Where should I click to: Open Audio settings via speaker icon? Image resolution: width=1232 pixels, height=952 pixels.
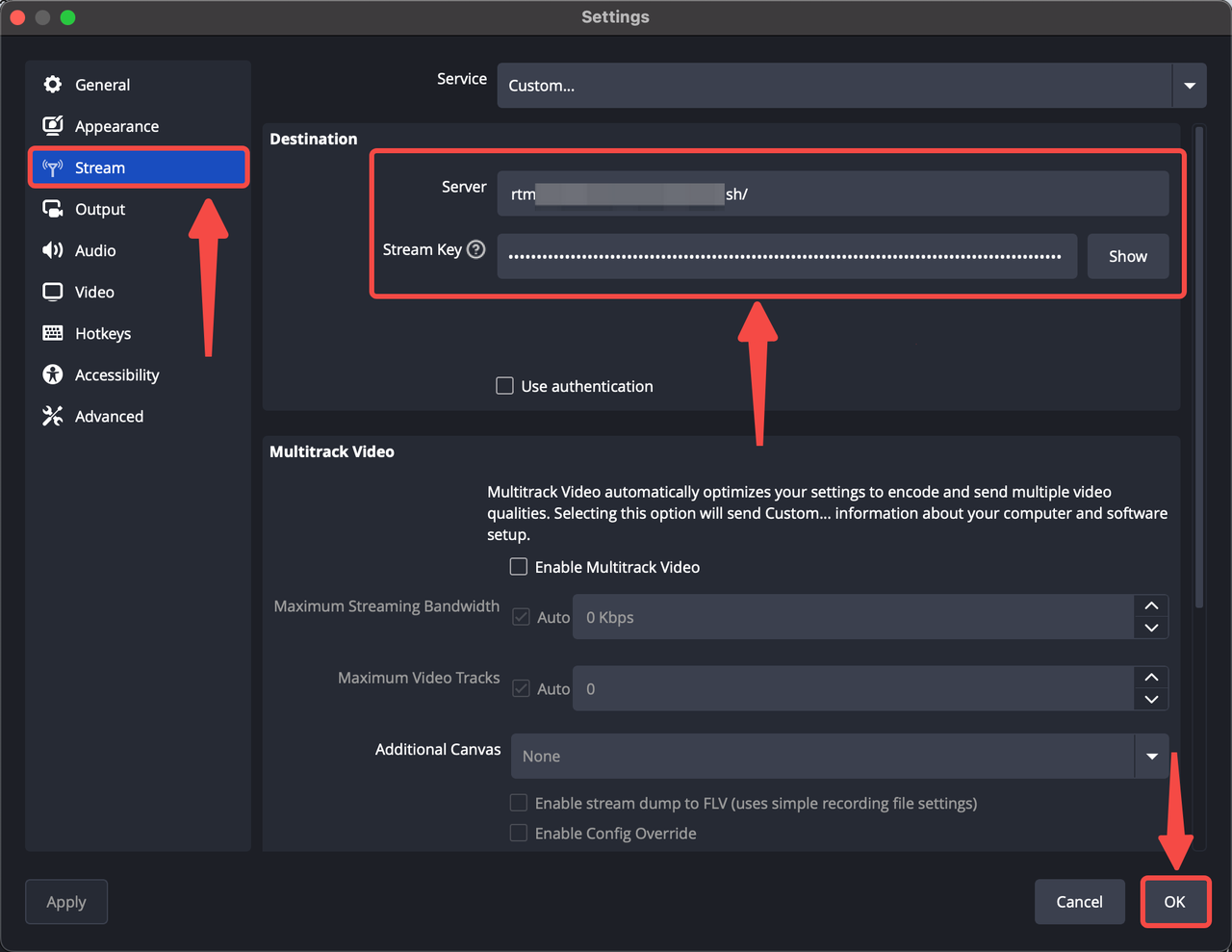tap(53, 250)
